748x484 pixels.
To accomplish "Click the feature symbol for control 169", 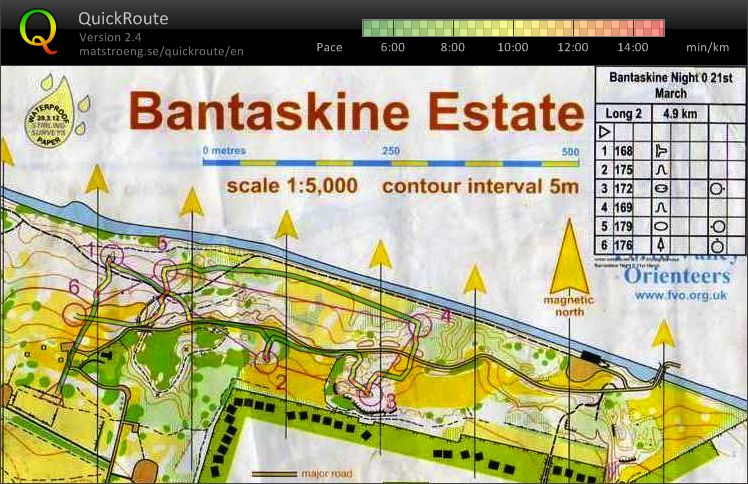I will 661,207.
